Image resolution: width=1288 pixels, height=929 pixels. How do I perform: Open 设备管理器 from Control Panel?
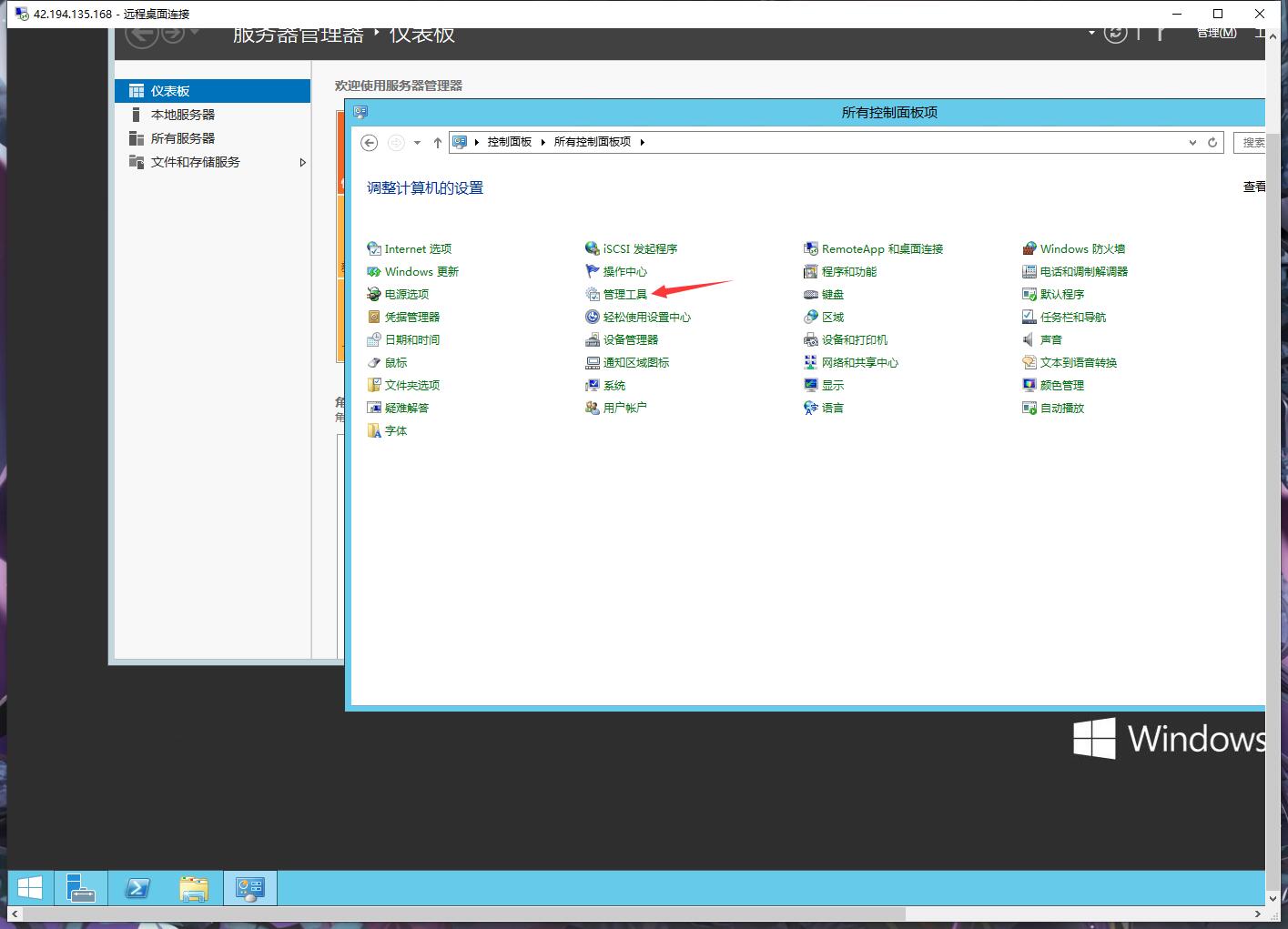(629, 339)
